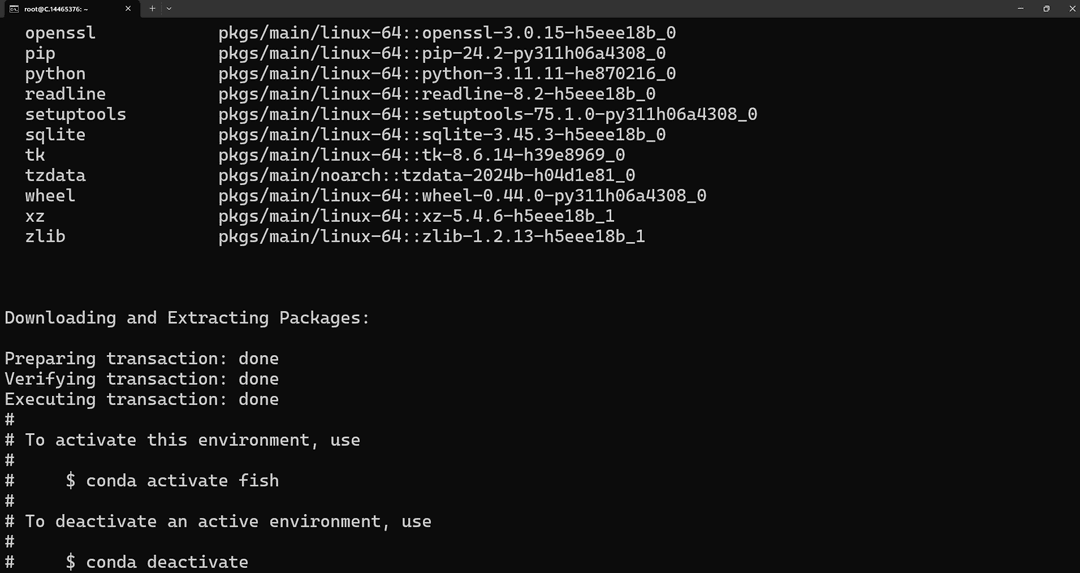Restore down the terminal window

click(1046, 8)
